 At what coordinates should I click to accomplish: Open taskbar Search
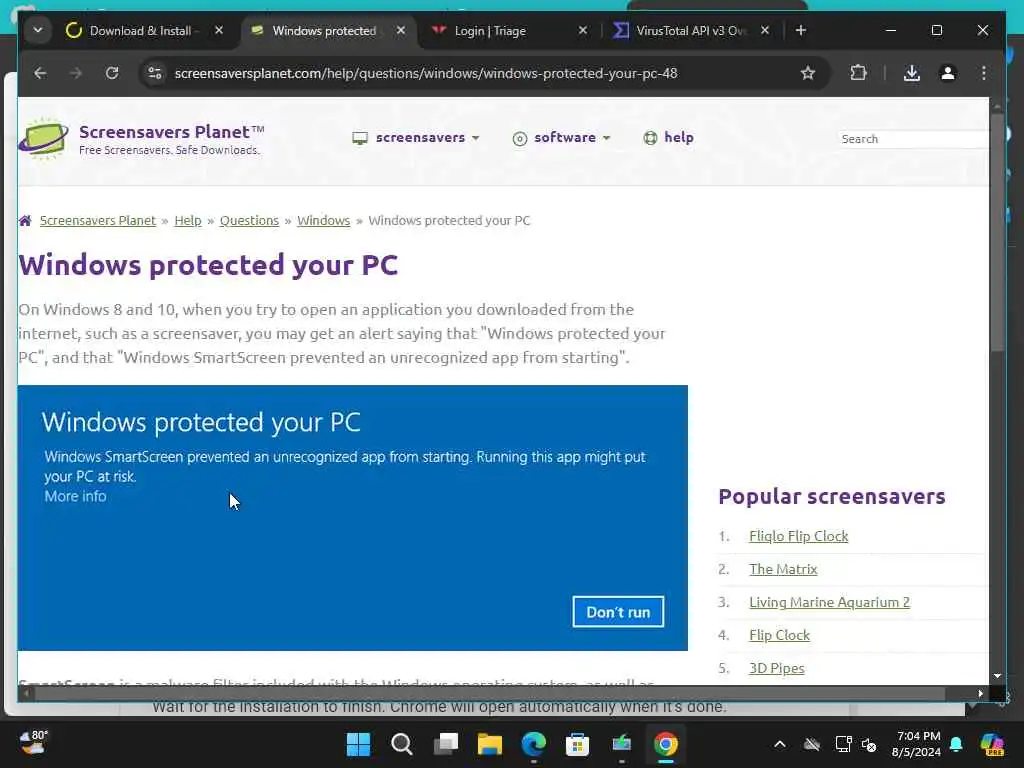402,744
